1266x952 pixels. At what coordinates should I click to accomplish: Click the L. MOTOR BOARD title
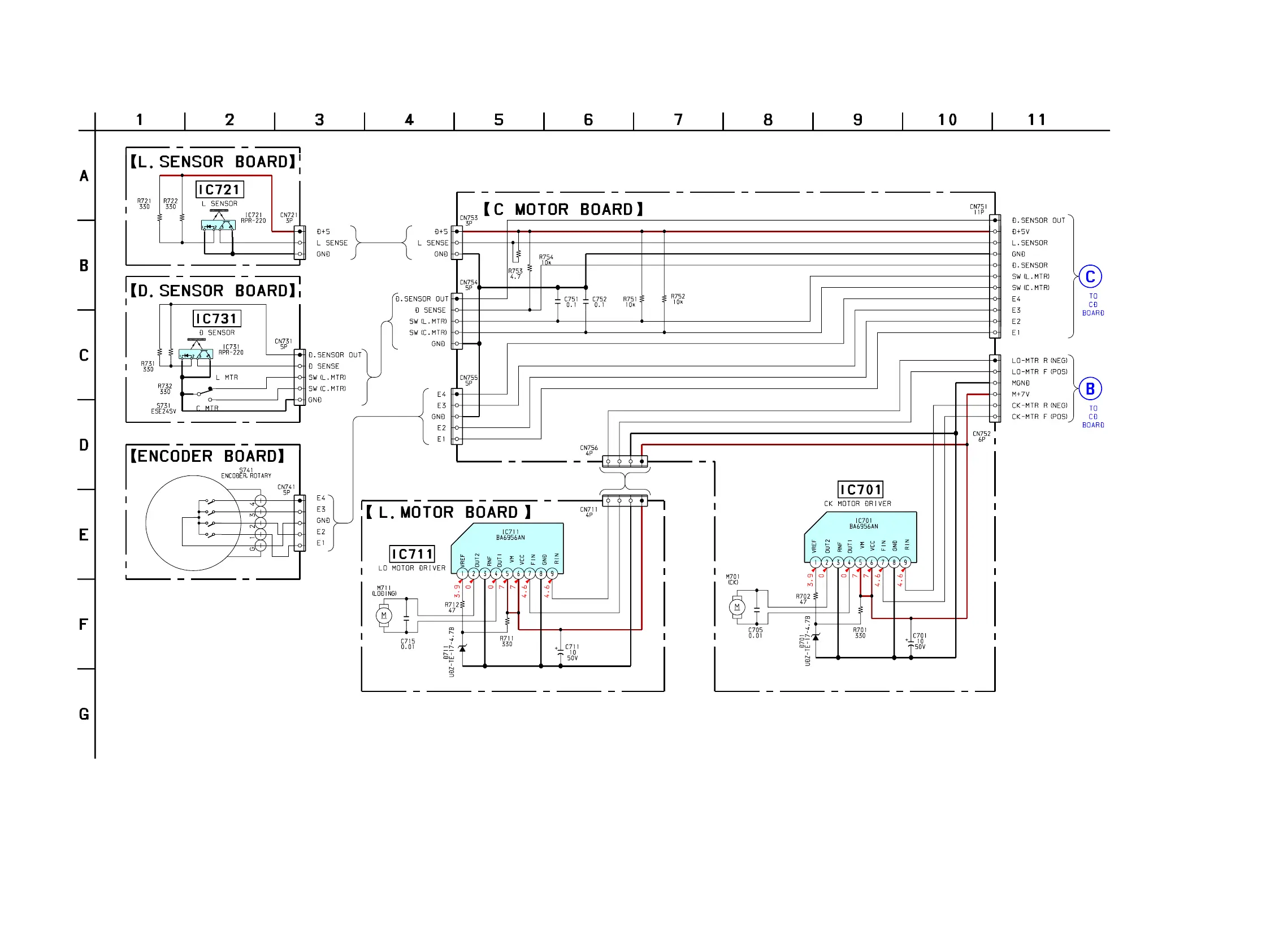click(448, 512)
